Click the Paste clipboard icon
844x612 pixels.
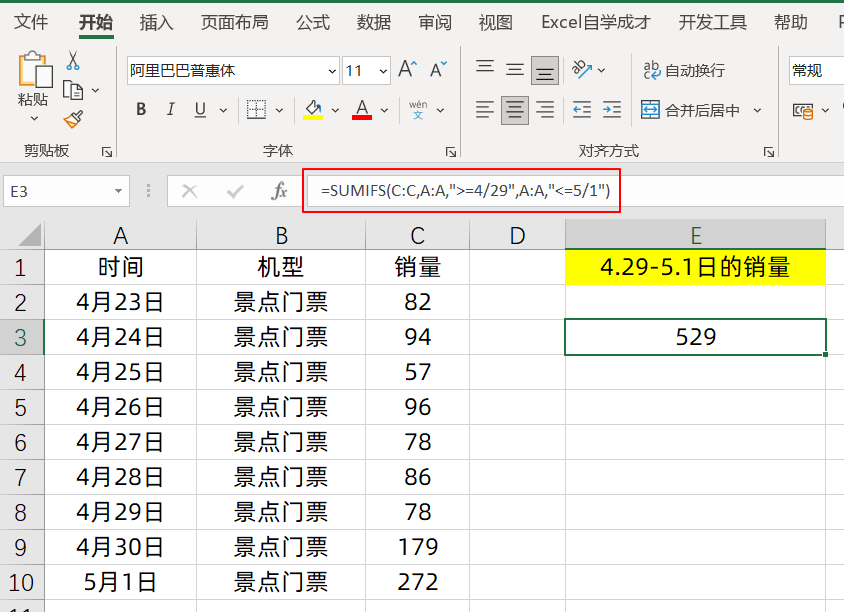coord(34,69)
